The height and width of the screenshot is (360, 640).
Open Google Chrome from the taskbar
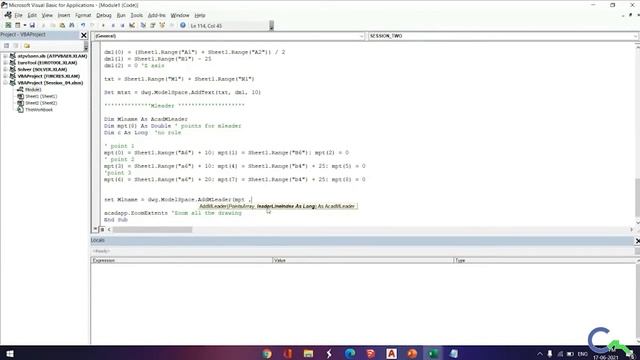pos(267,353)
